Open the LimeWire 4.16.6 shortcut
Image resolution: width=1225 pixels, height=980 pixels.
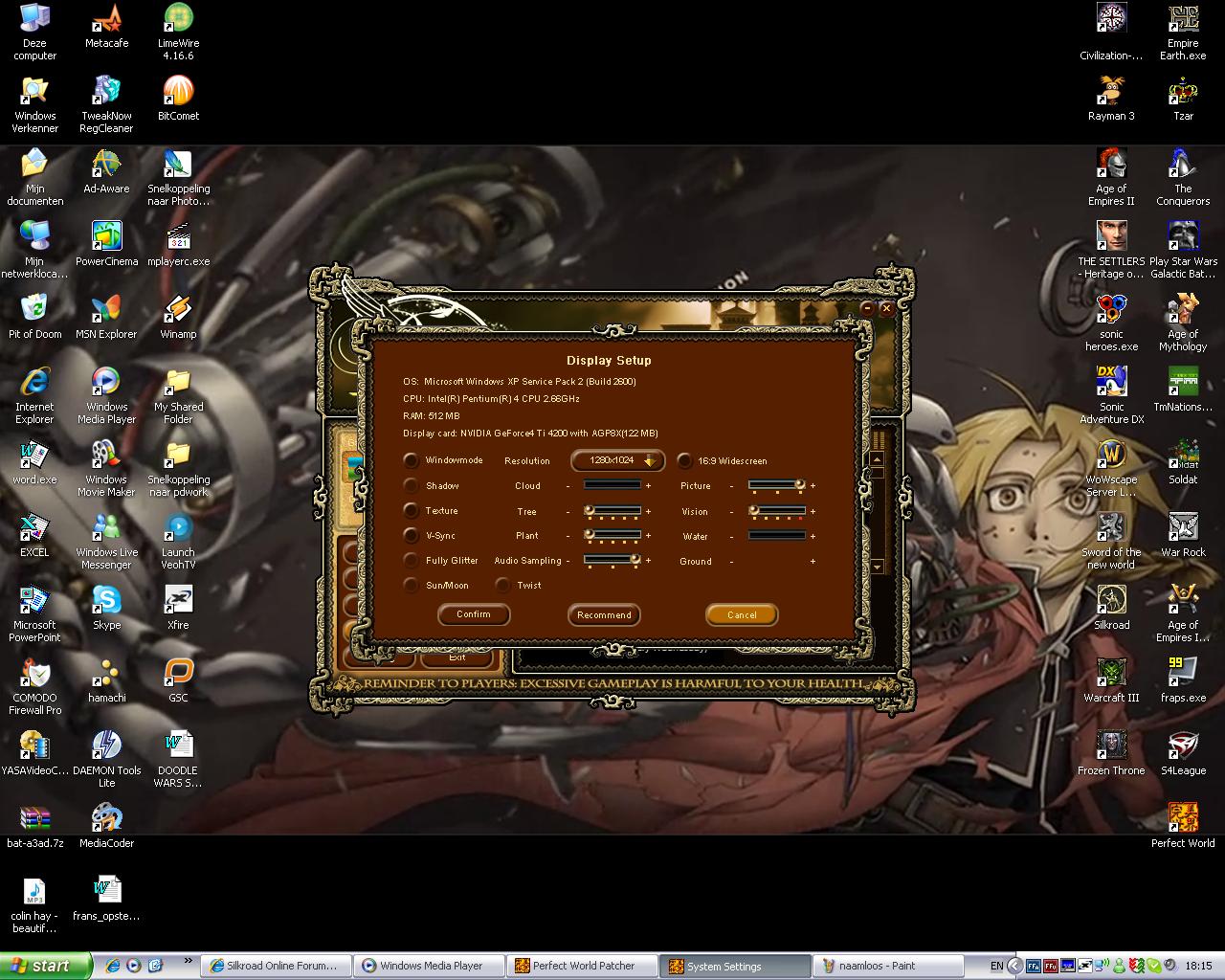pyautogui.click(x=178, y=21)
